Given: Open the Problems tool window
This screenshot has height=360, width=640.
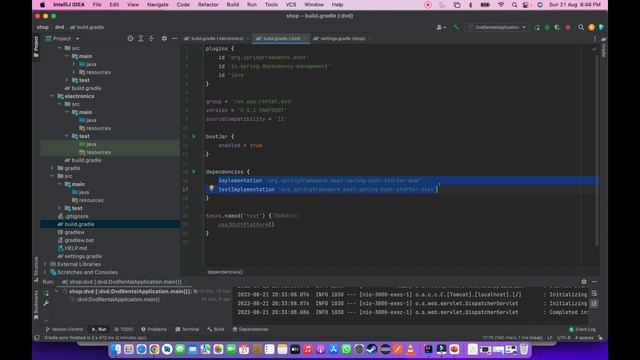Looking at the screenshot, I should coord(154,329).
